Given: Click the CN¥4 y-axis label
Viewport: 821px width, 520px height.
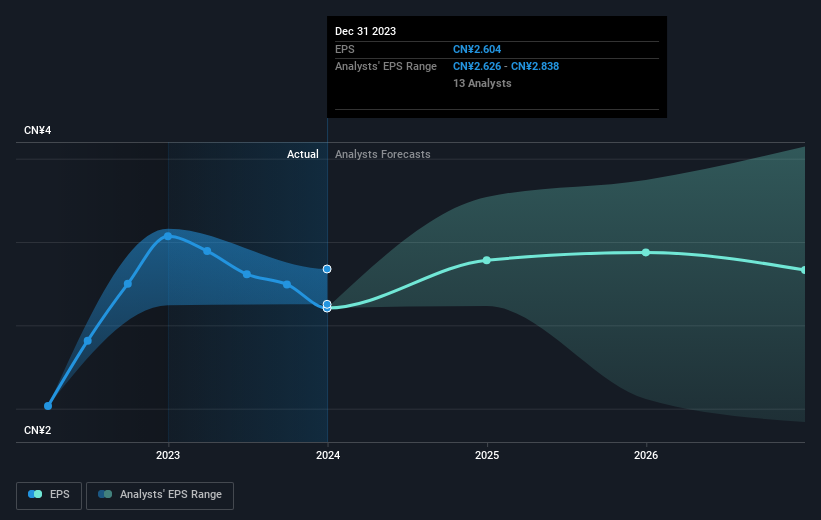Looking at the screenshot, I should click(x=38, y=130).
